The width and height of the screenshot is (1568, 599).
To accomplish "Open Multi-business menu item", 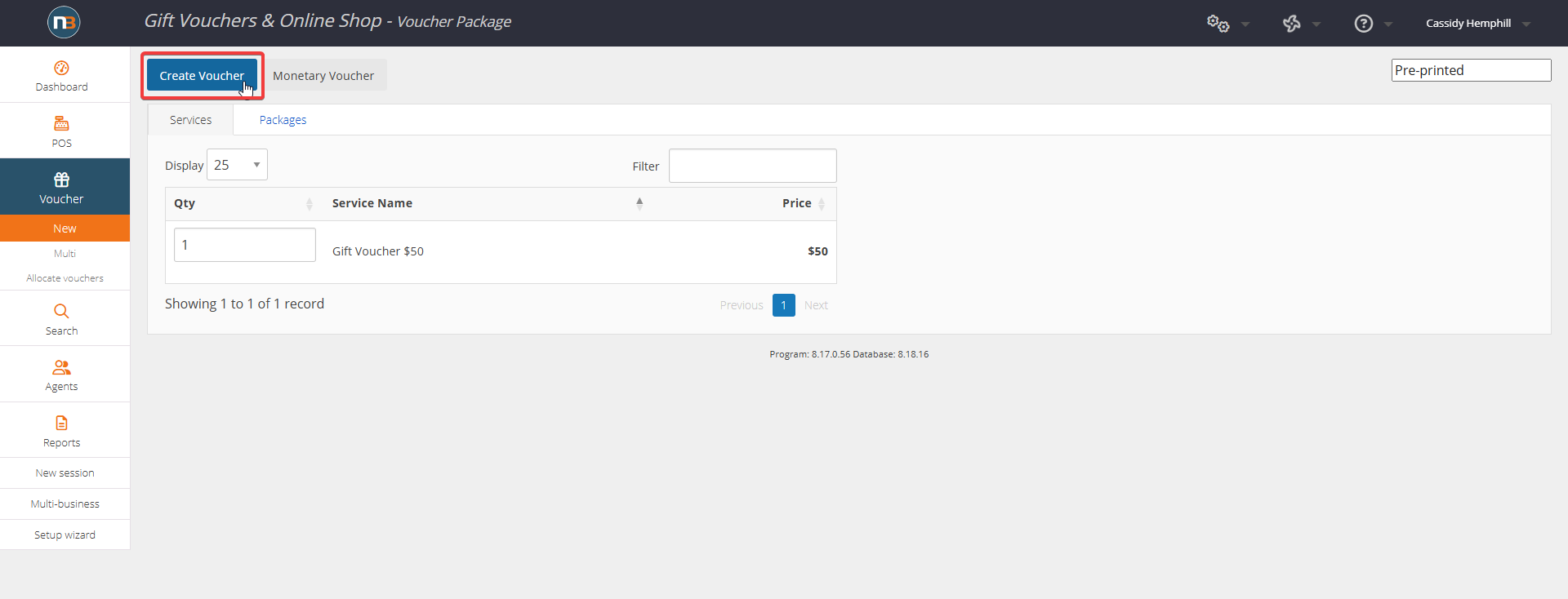I will click(65, 504).
